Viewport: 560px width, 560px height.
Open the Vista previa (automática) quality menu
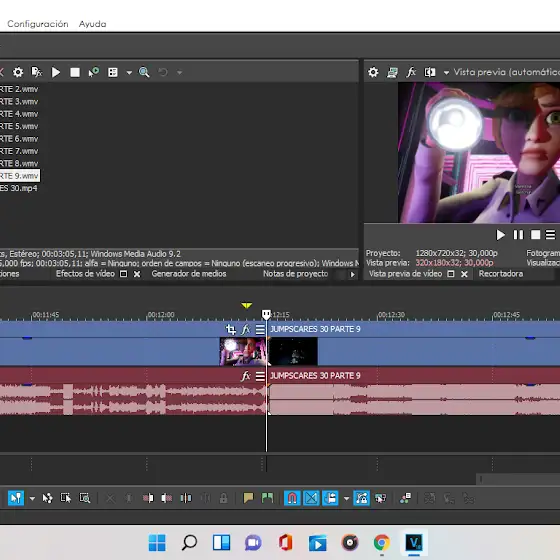point(506,72)
